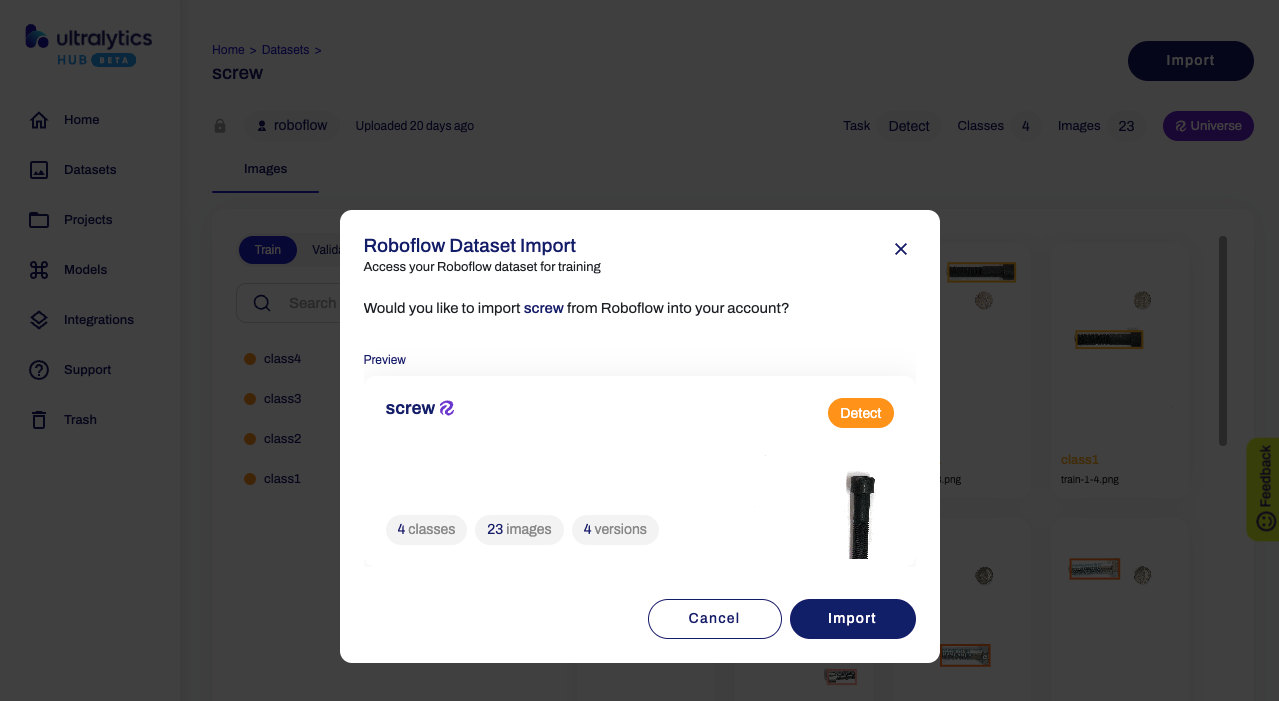Click the Roboflow icon beside screw title
The image size is (1279, 701).
447,408
